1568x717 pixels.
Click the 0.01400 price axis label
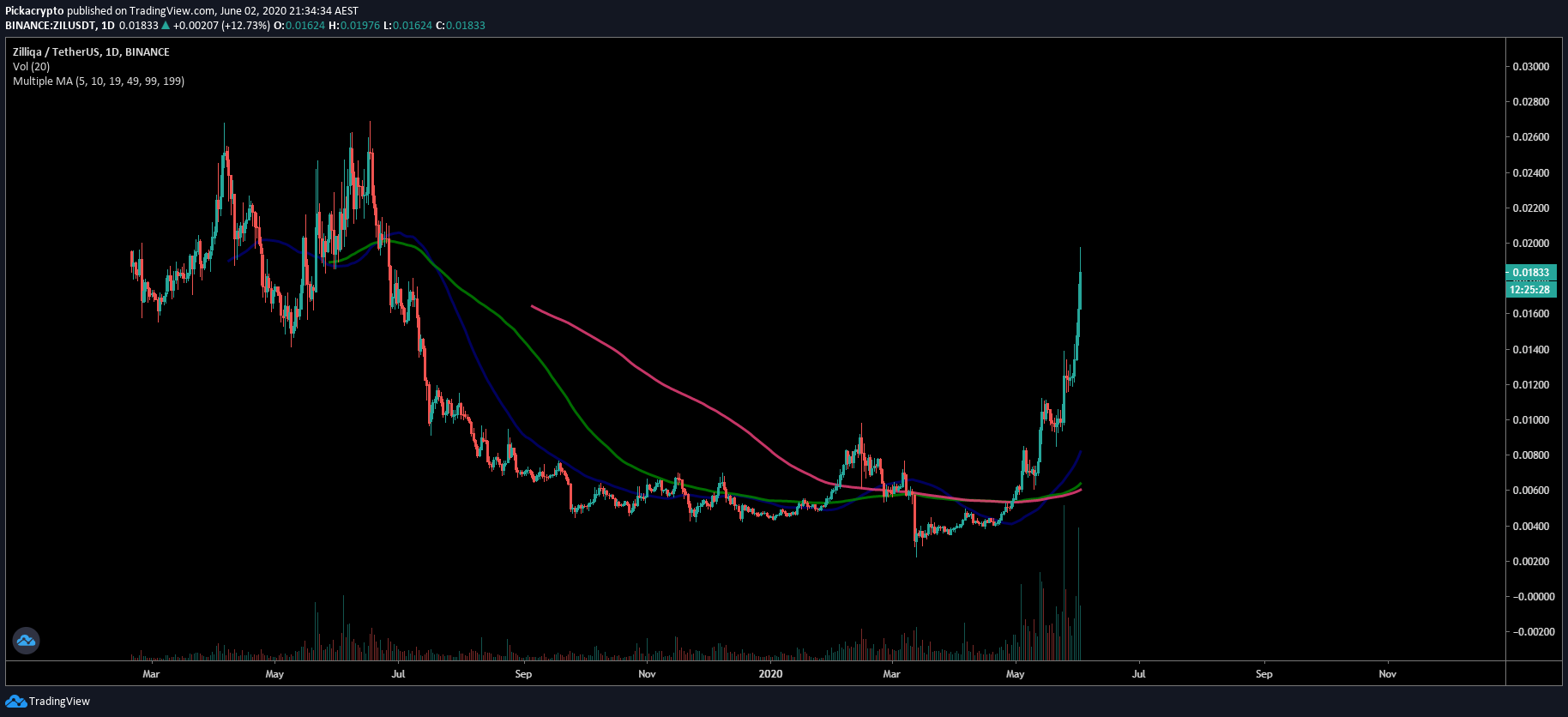point(1531,350)
